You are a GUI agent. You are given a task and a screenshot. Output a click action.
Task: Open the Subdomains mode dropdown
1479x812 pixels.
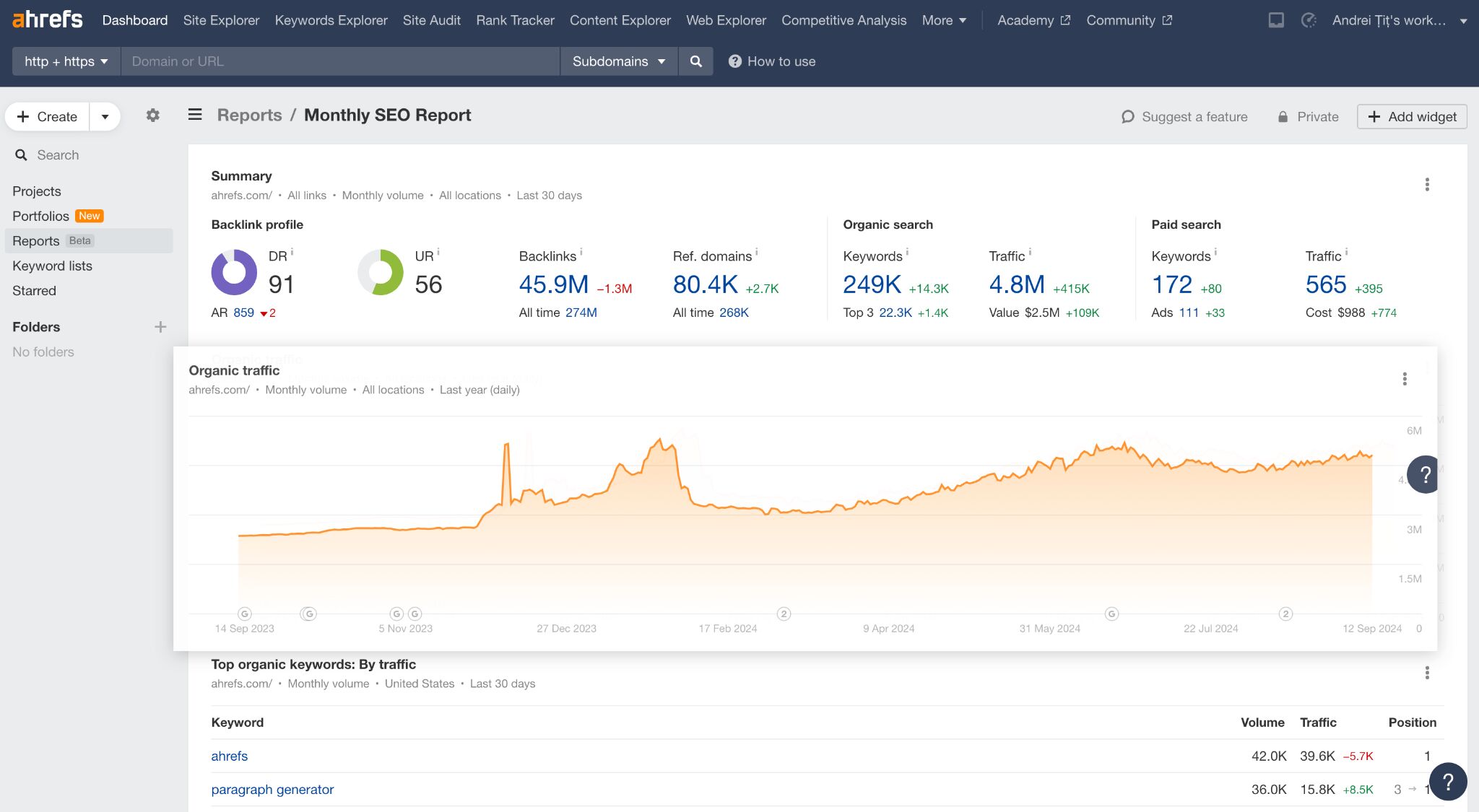click(x=618, y=61)
